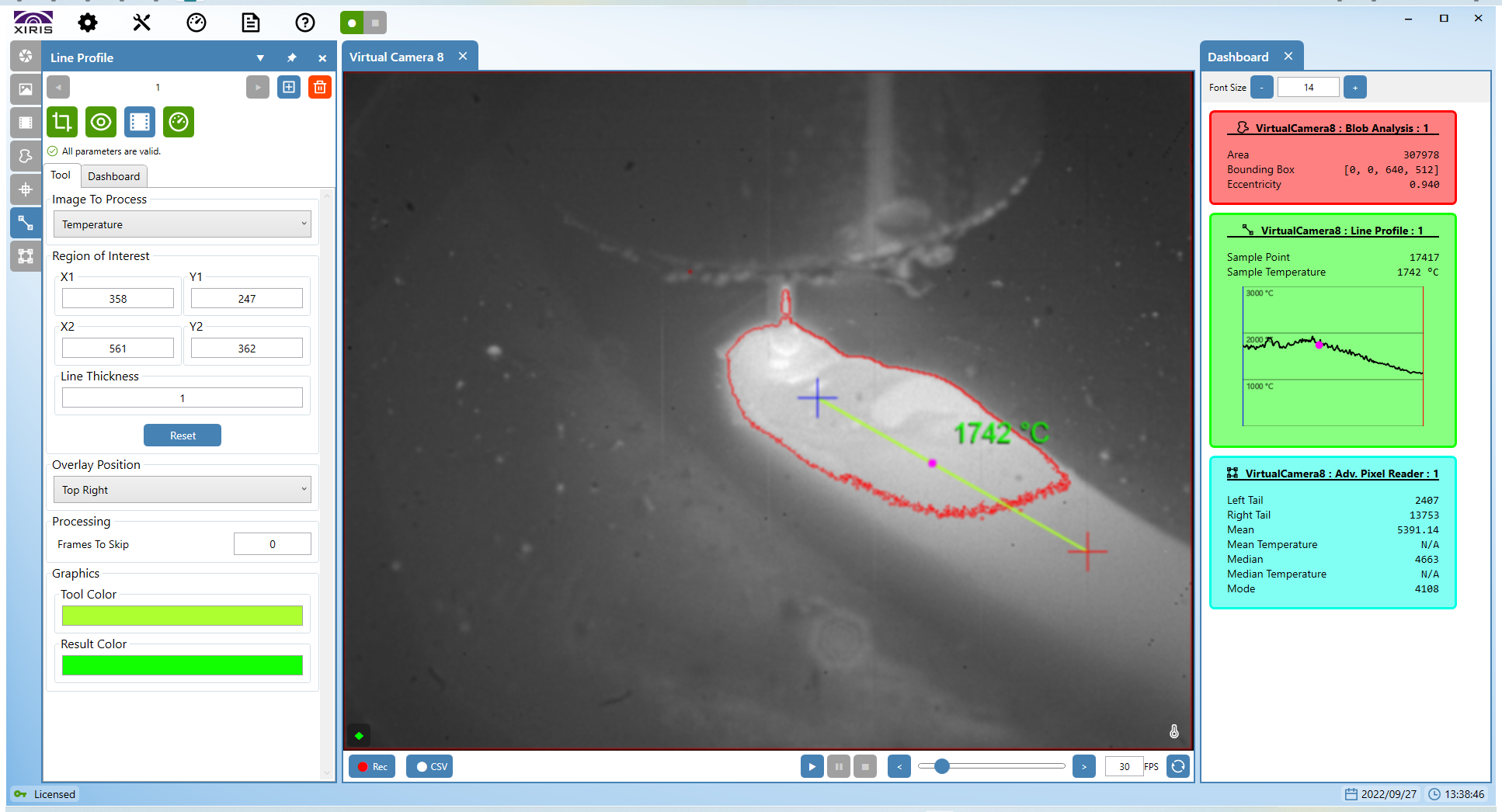Click the Reset button under Line Thickness
The image size is (1502, 812).
tap(182, 435)
